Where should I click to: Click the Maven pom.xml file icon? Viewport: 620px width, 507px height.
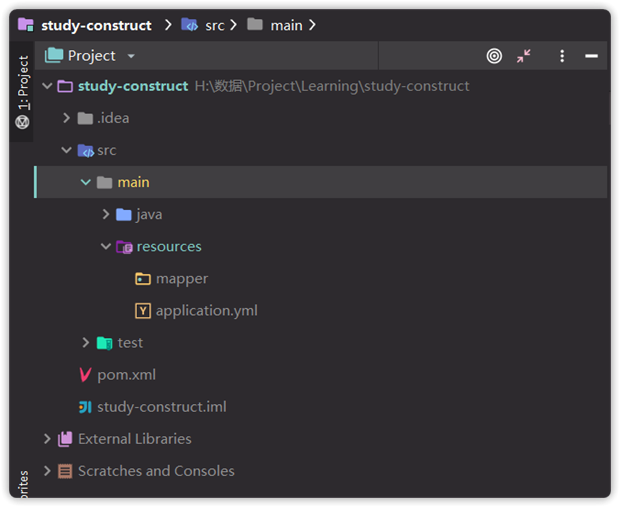coord(85,375)
